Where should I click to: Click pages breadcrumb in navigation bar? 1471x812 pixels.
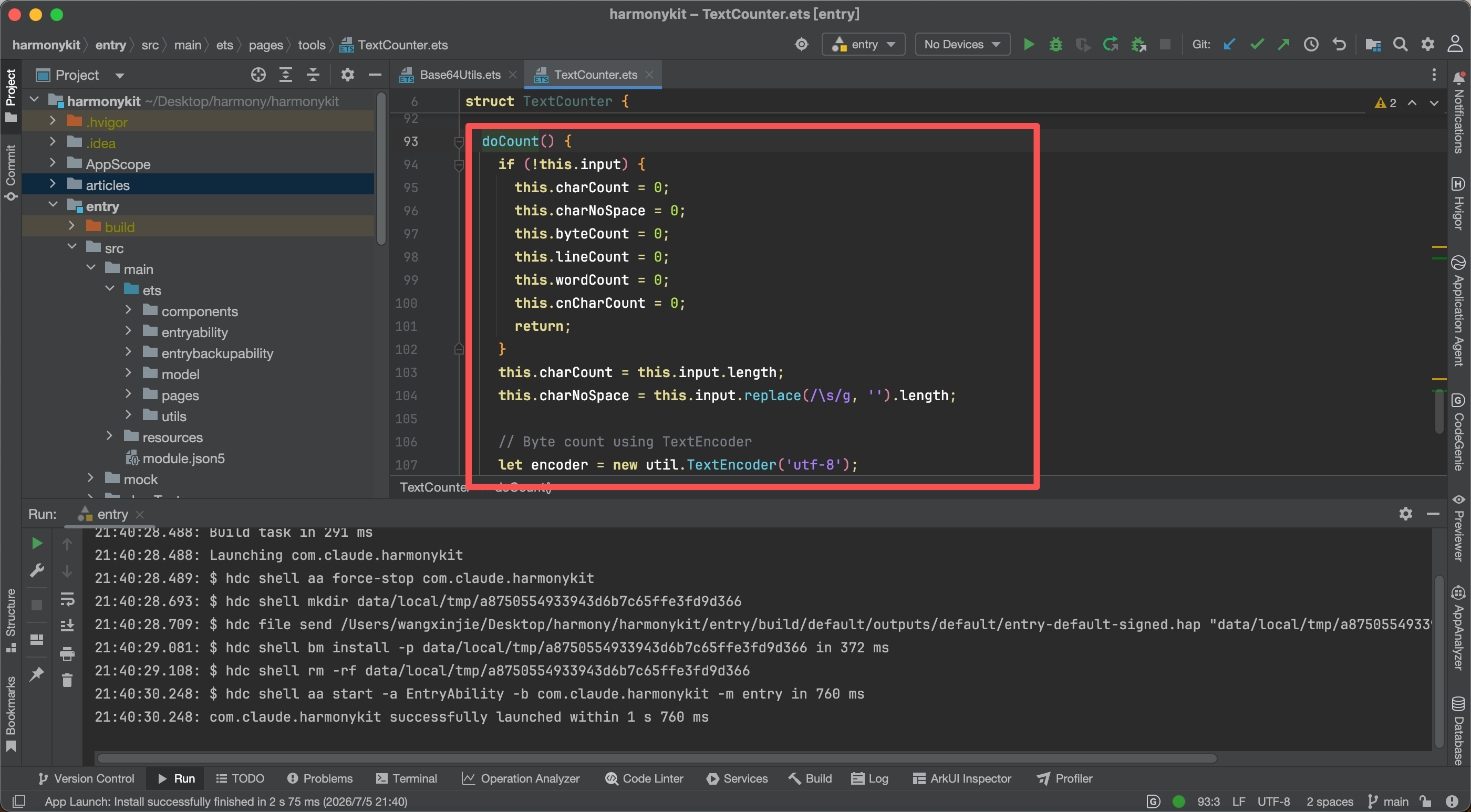coord(265,45)
